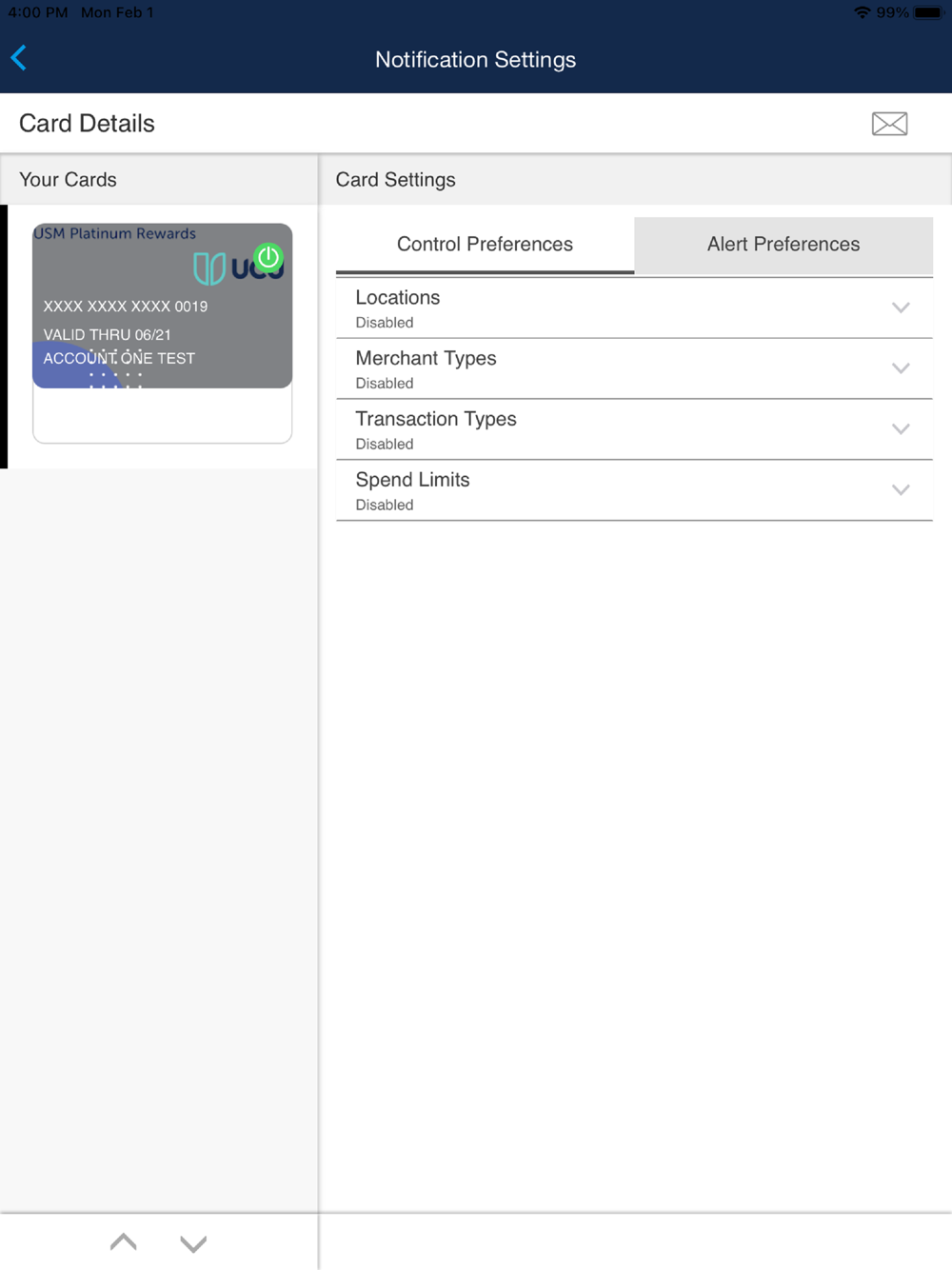Open the Spend Limits setting row
This screenshot has height=1270, width=952.
(634, 491)
